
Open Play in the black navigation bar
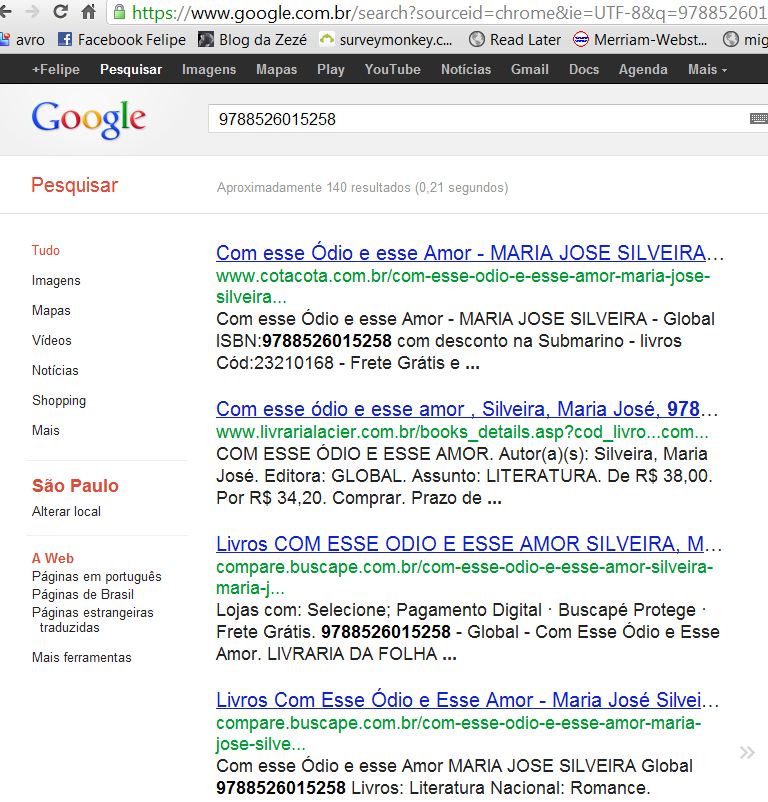pos(331,69)
